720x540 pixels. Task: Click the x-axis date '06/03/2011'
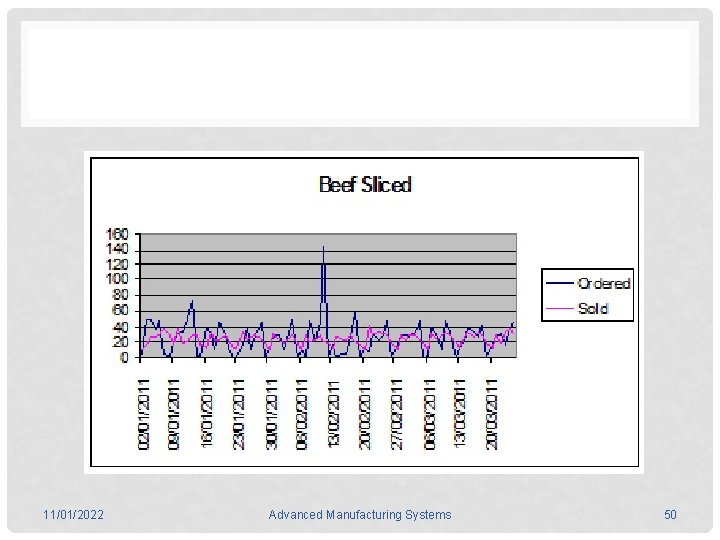coord(429,414)
